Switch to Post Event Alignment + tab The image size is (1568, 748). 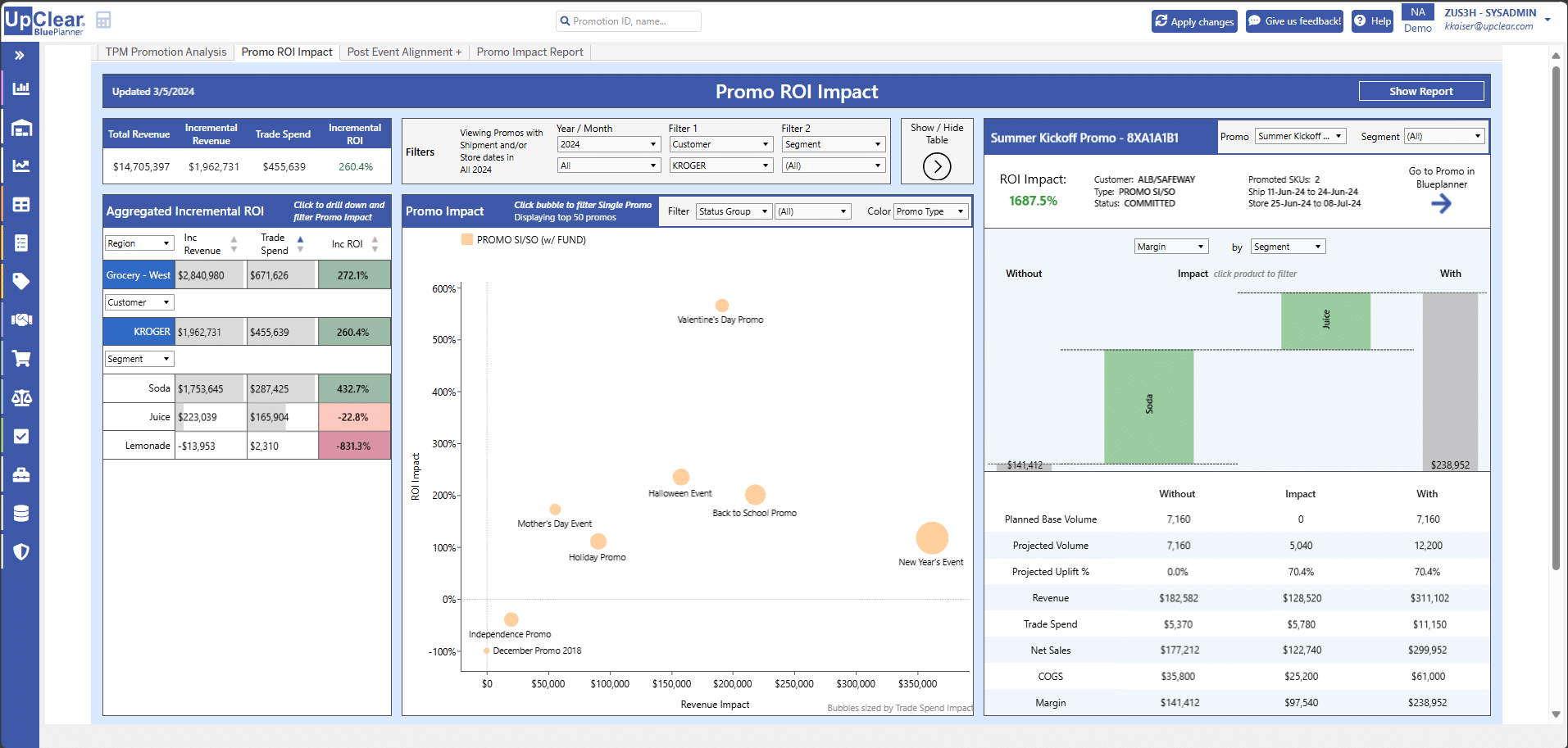click(x=404, y=52)
